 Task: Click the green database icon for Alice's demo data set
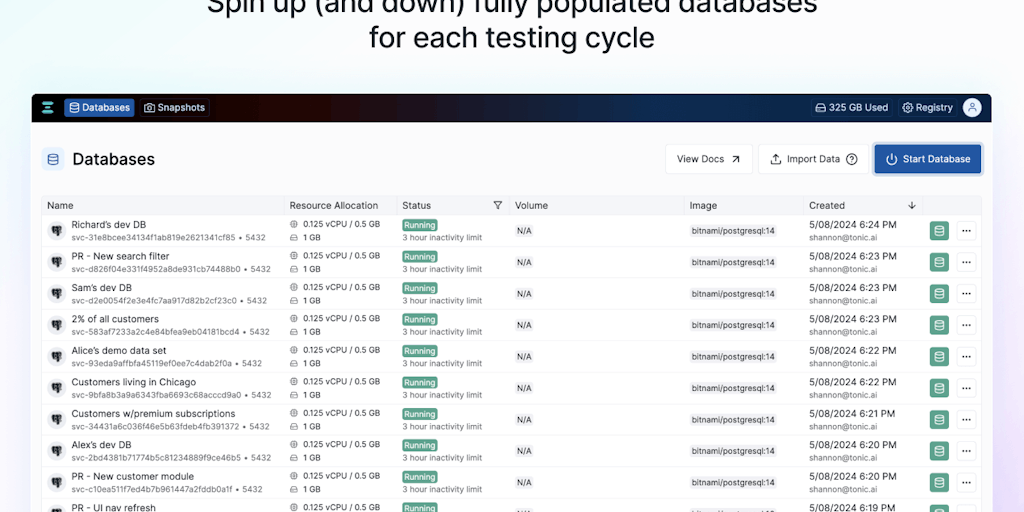938,357
